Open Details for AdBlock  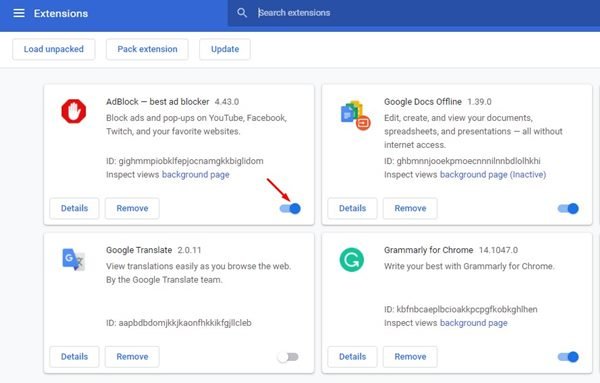pos(74,209)
